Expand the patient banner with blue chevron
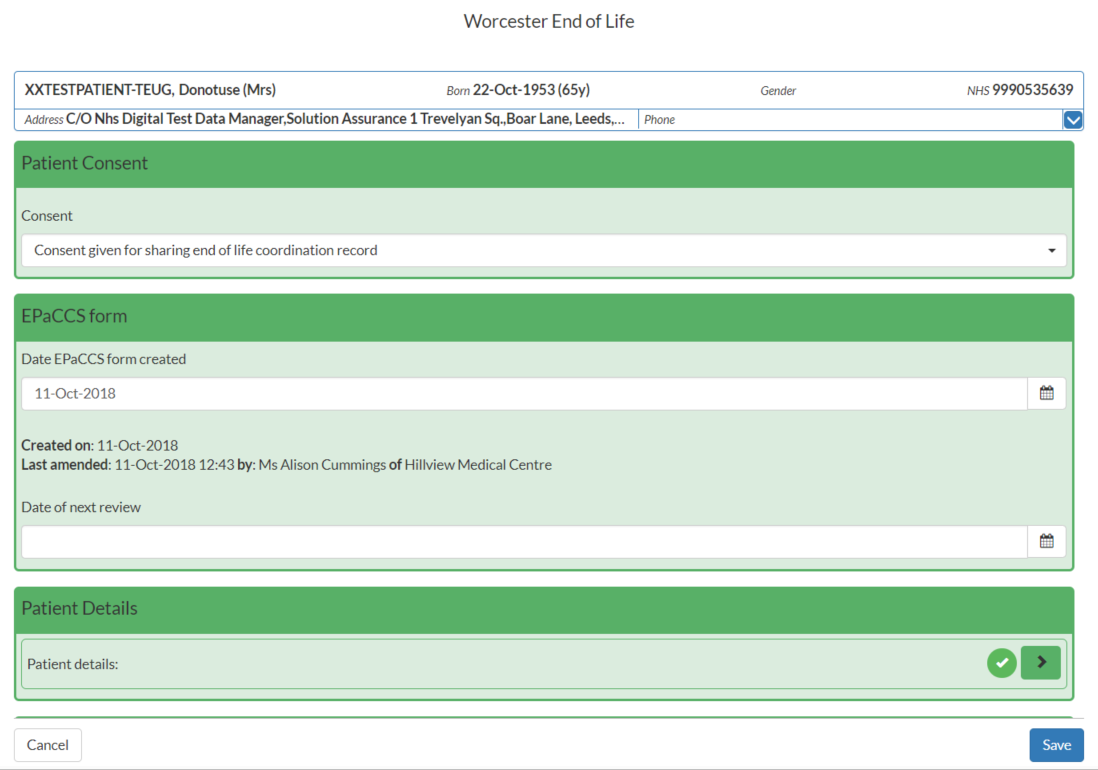Image resolution: width=1098 pixels, height=770 pixels. (x=1073, y=120)
